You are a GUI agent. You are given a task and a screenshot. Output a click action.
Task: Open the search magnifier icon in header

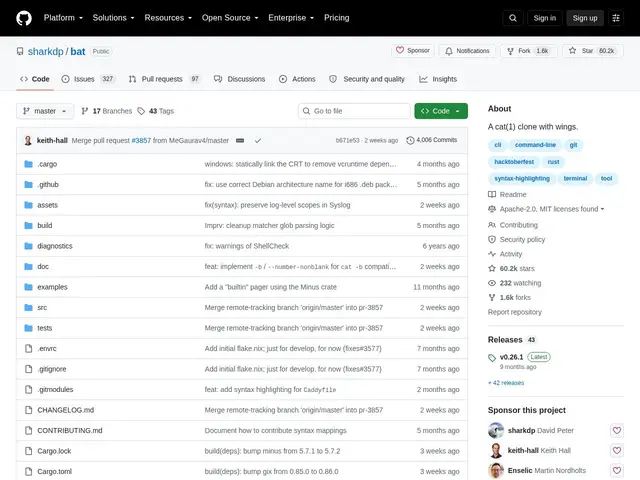pyautogui.click(x=513, y=18)
